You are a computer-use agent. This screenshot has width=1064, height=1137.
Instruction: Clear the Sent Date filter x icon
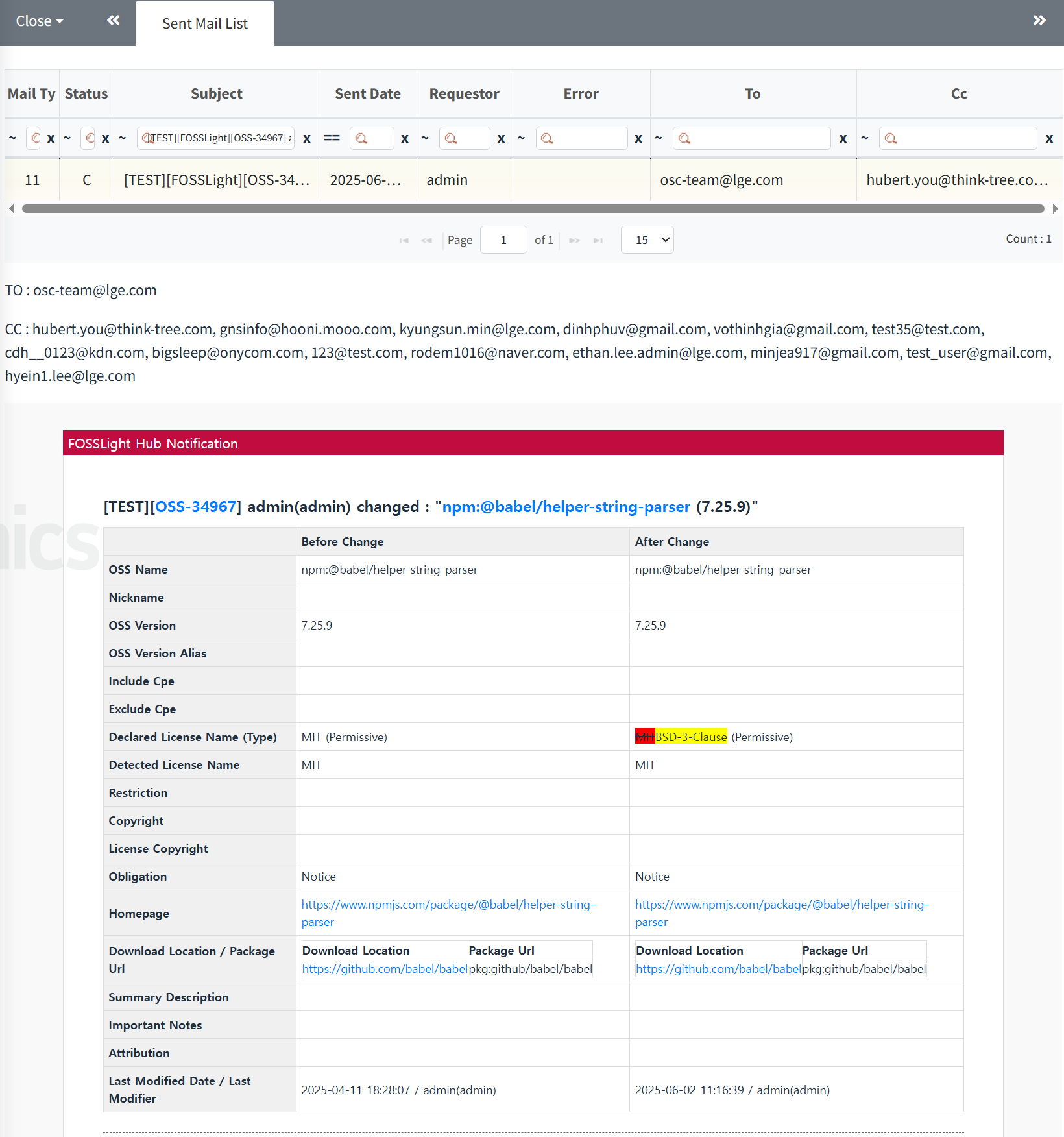click(x=405, y=138)
